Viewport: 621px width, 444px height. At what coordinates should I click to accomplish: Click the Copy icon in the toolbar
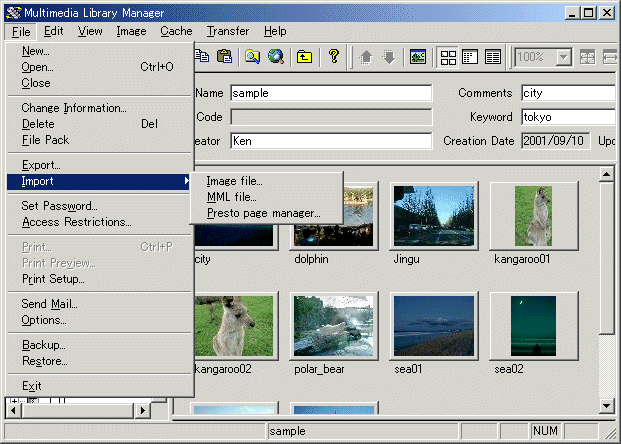(x=202, y=57)
